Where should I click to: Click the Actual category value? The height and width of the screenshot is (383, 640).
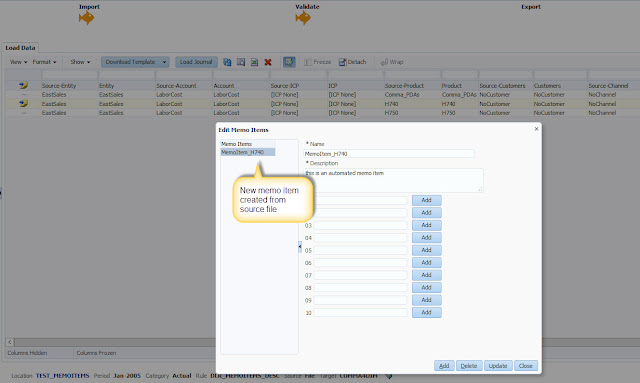tap(182, 376)
